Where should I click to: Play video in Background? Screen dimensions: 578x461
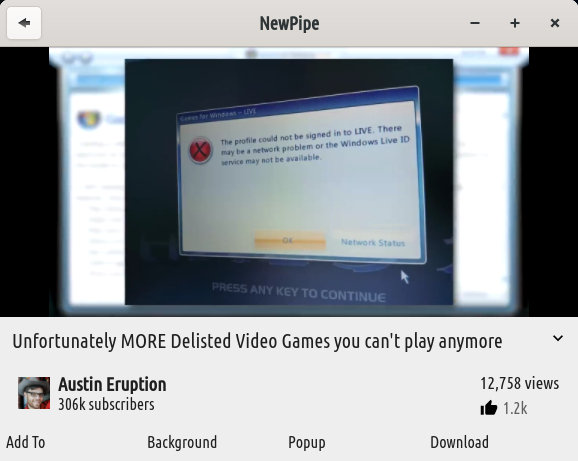pyautogui.click(x=182, y=442)
